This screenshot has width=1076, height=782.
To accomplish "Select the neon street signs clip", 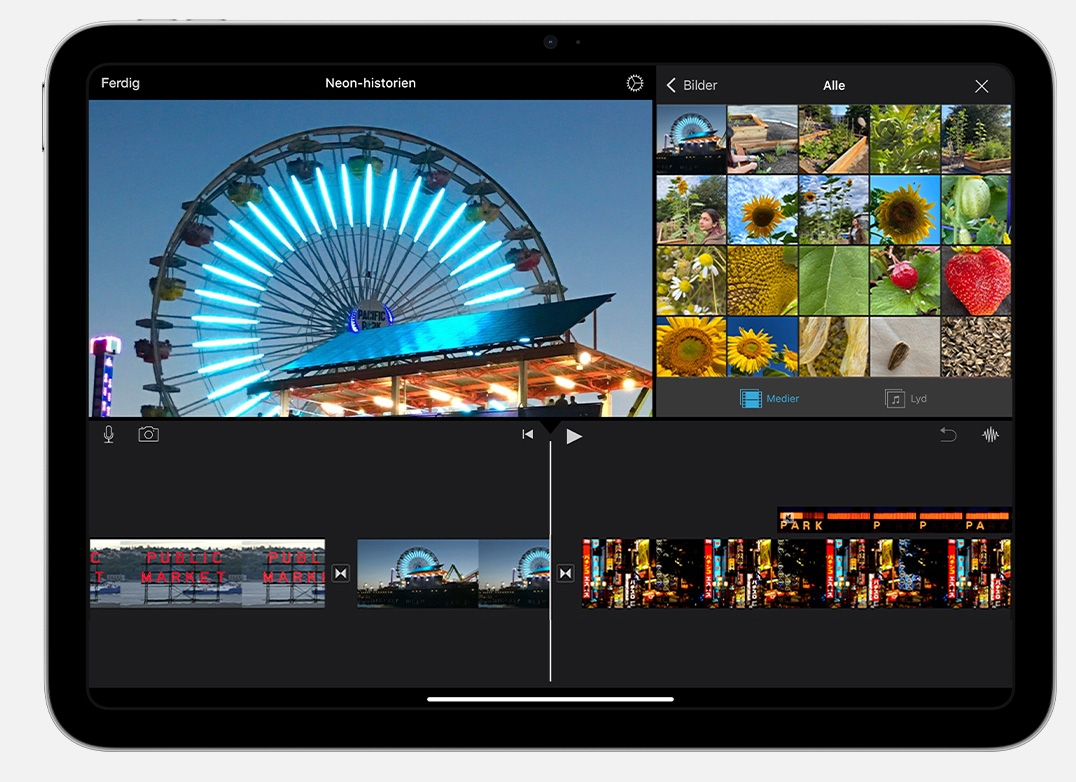I will tap(796, 573).
